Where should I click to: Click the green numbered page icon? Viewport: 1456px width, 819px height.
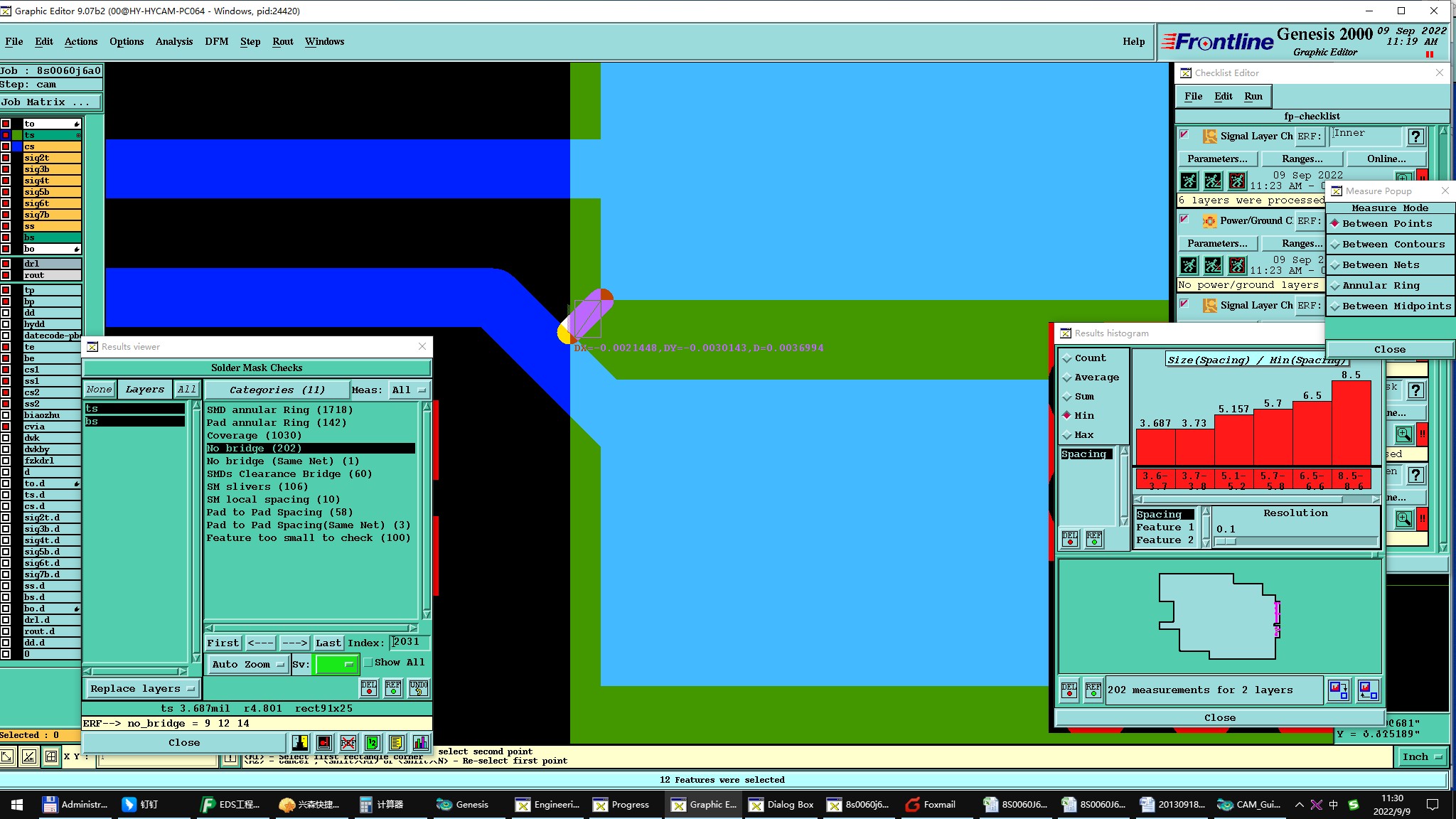coord(373,743)
